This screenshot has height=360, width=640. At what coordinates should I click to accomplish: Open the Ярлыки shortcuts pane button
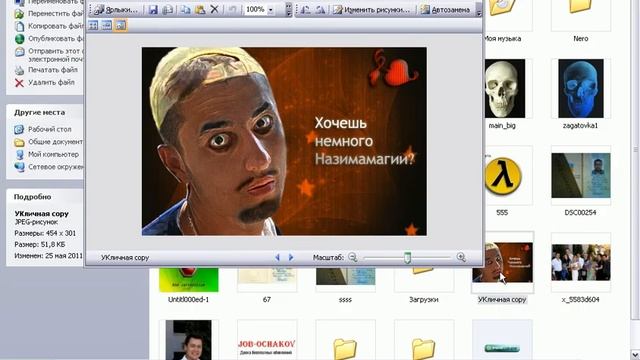[116, 9]
